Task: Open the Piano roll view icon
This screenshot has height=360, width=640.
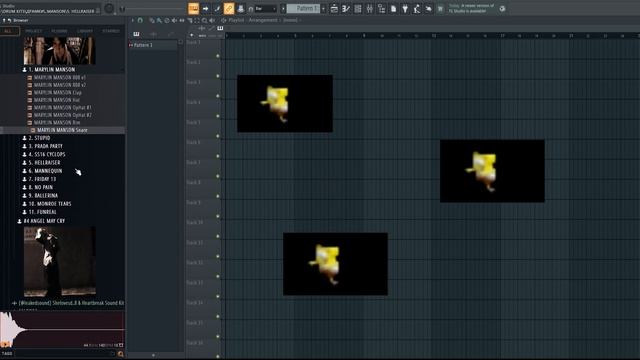Action: (346, 9)
